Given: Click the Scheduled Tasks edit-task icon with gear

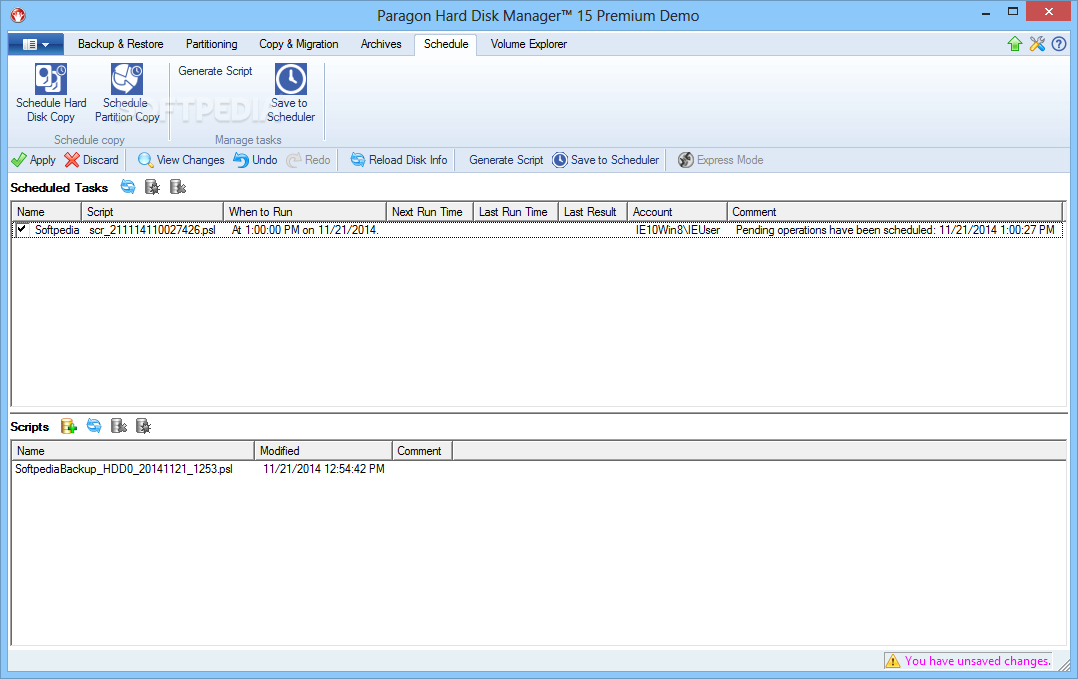Looking at the screenshot, I should coord(153,187).
